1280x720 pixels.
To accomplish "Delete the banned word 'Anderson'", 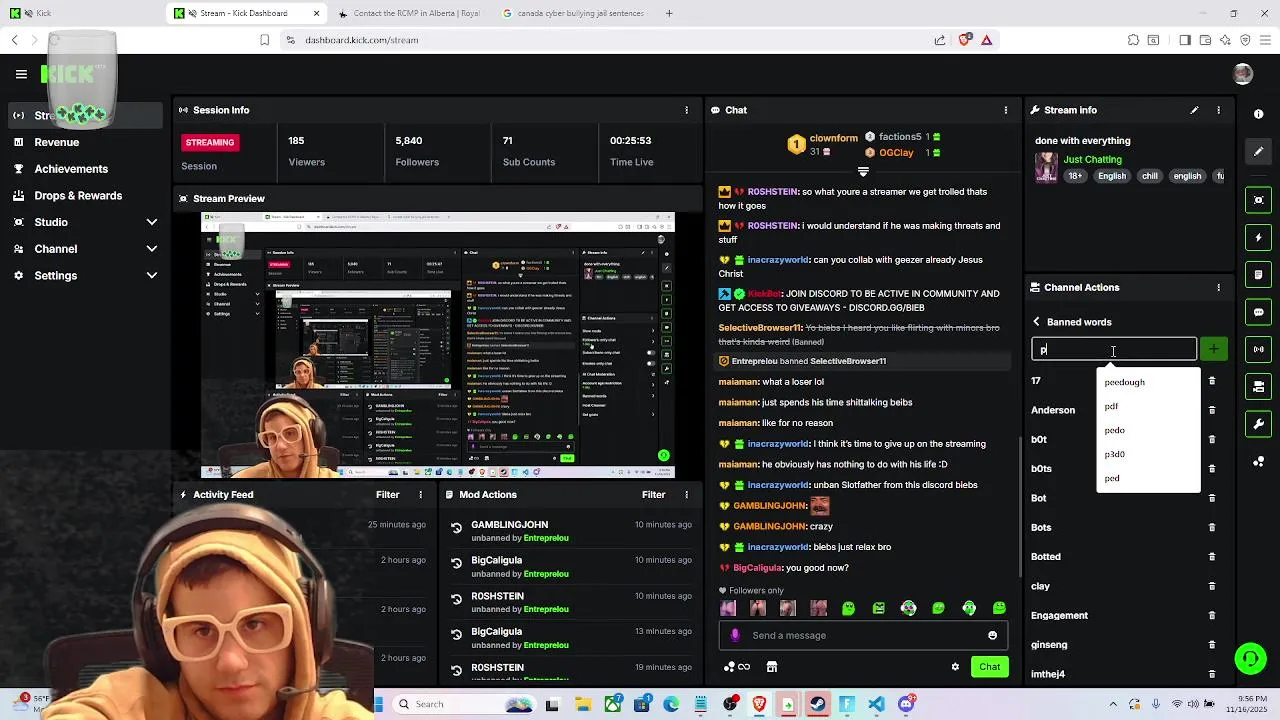I will (1212, 410).
